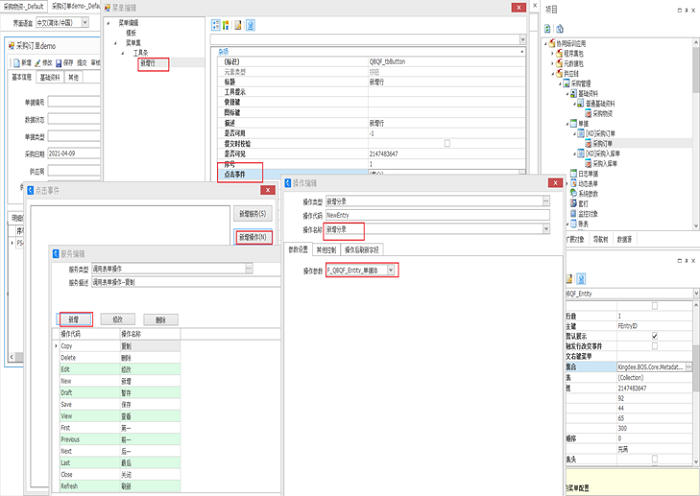Toggle the checkbox above 列数 in entity properties
The image size is (700, 496).
tap(654, 306)
